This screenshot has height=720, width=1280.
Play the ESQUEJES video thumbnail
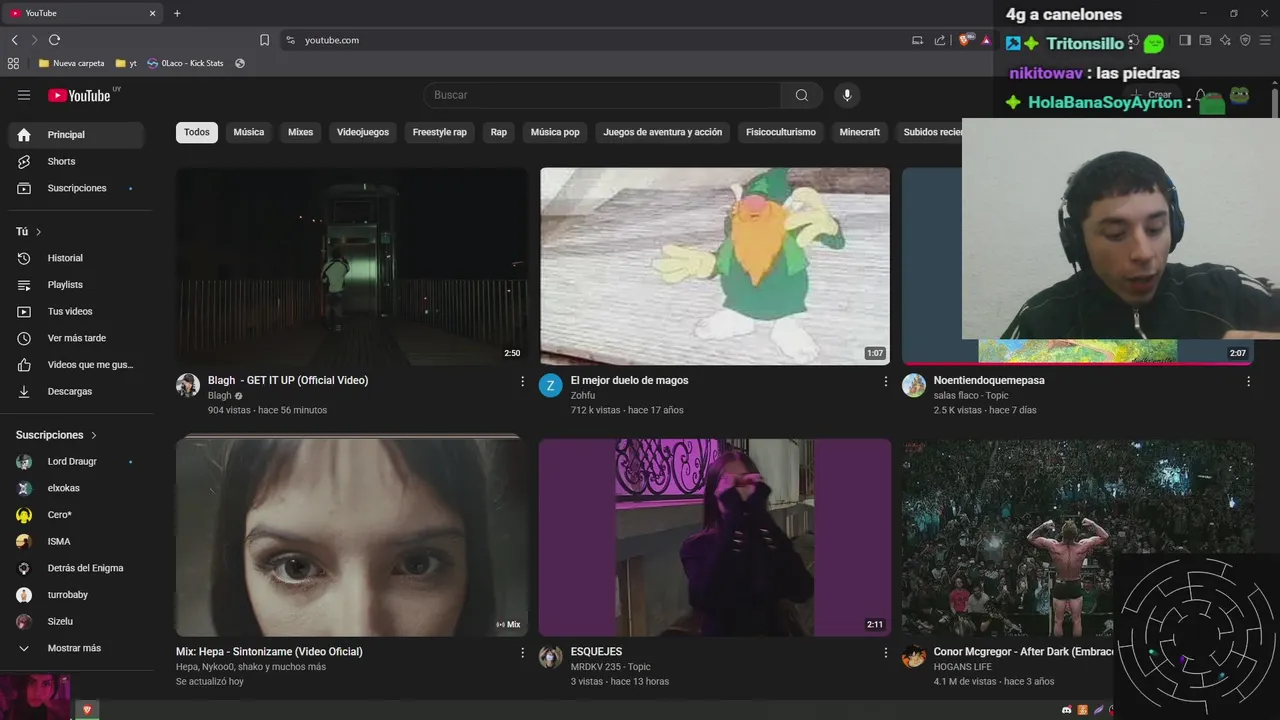point(715,537)
